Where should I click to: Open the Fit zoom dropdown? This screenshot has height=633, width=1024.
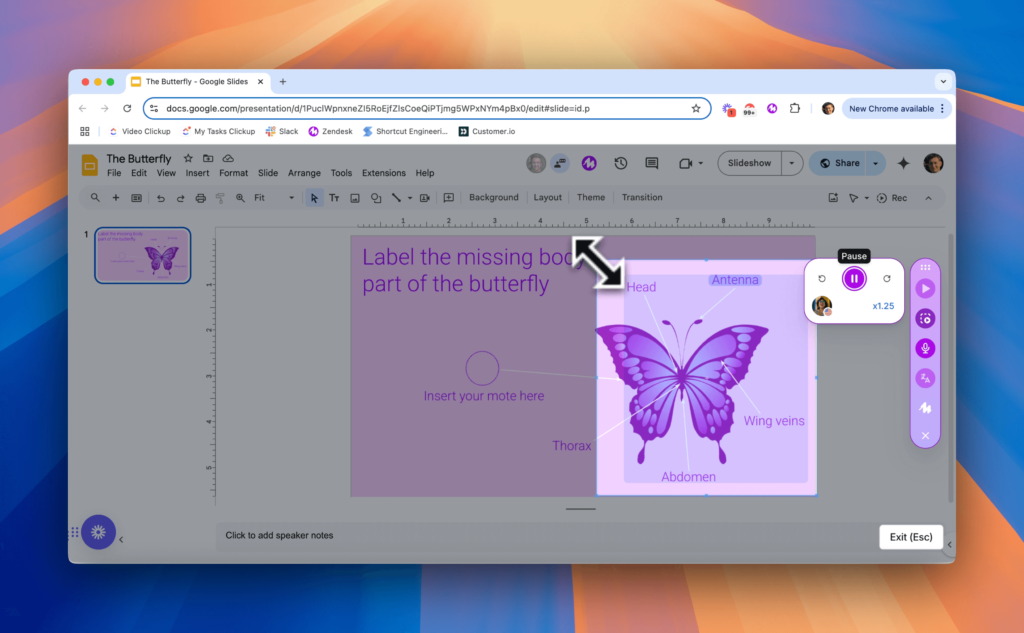click(x=270, y=197)
